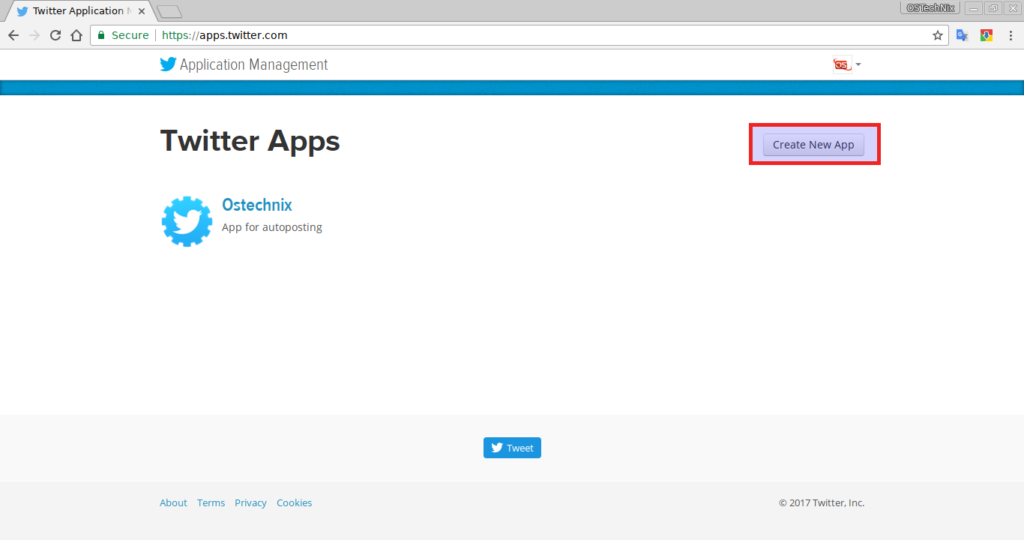1024x540 pixels.
Task: Click the Create New App button
Action: [x=813, y=145]
